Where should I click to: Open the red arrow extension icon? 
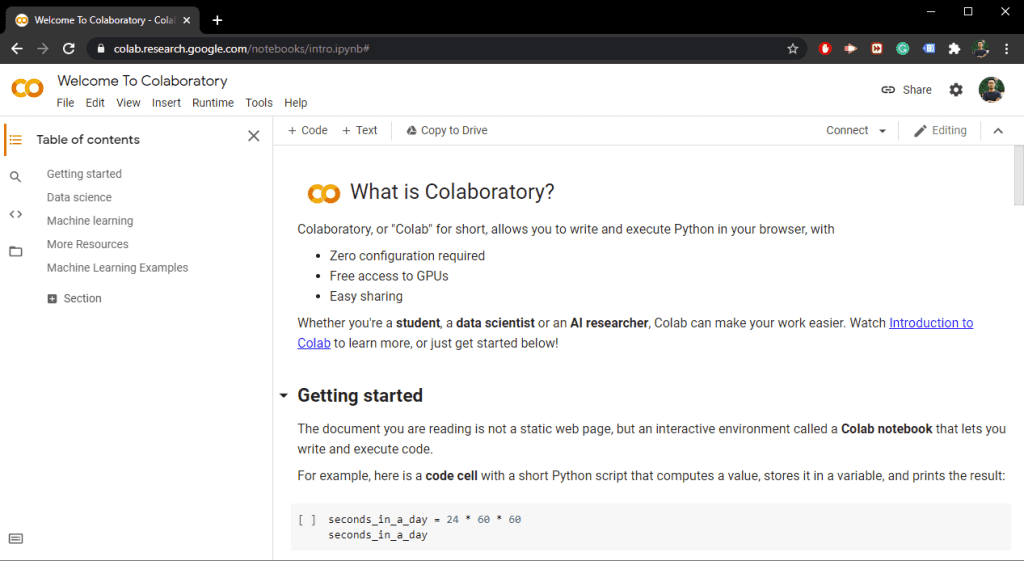[x=850, y=49]
